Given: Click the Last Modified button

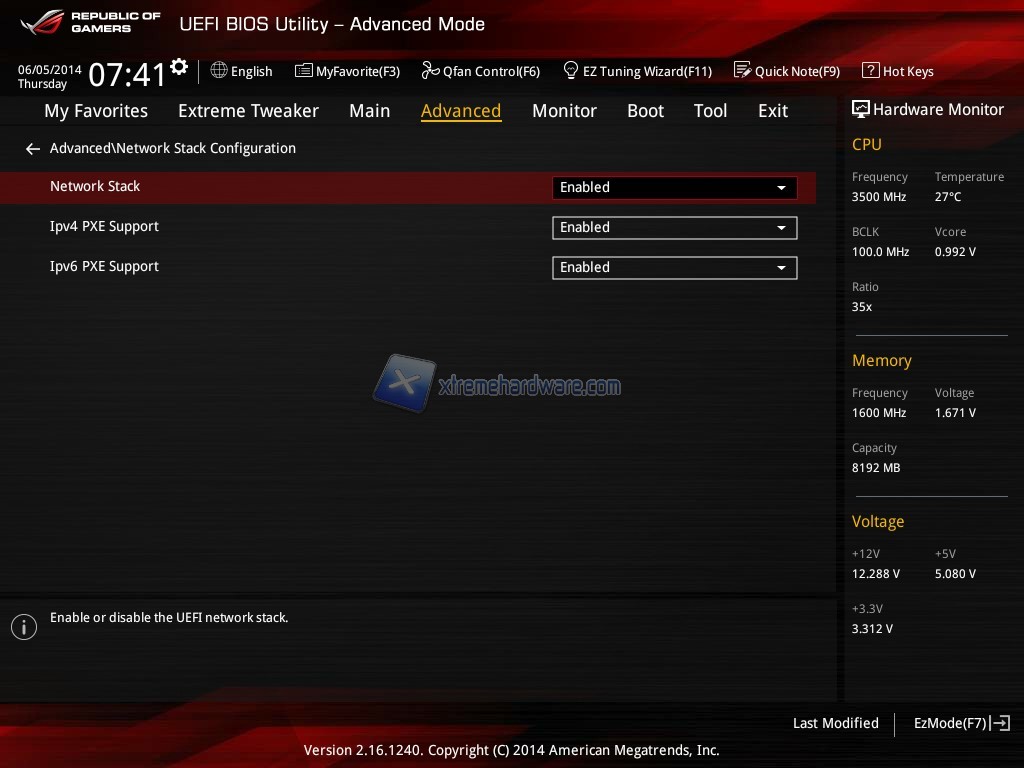Looking at the screenshot, I should tap(835, 723).
